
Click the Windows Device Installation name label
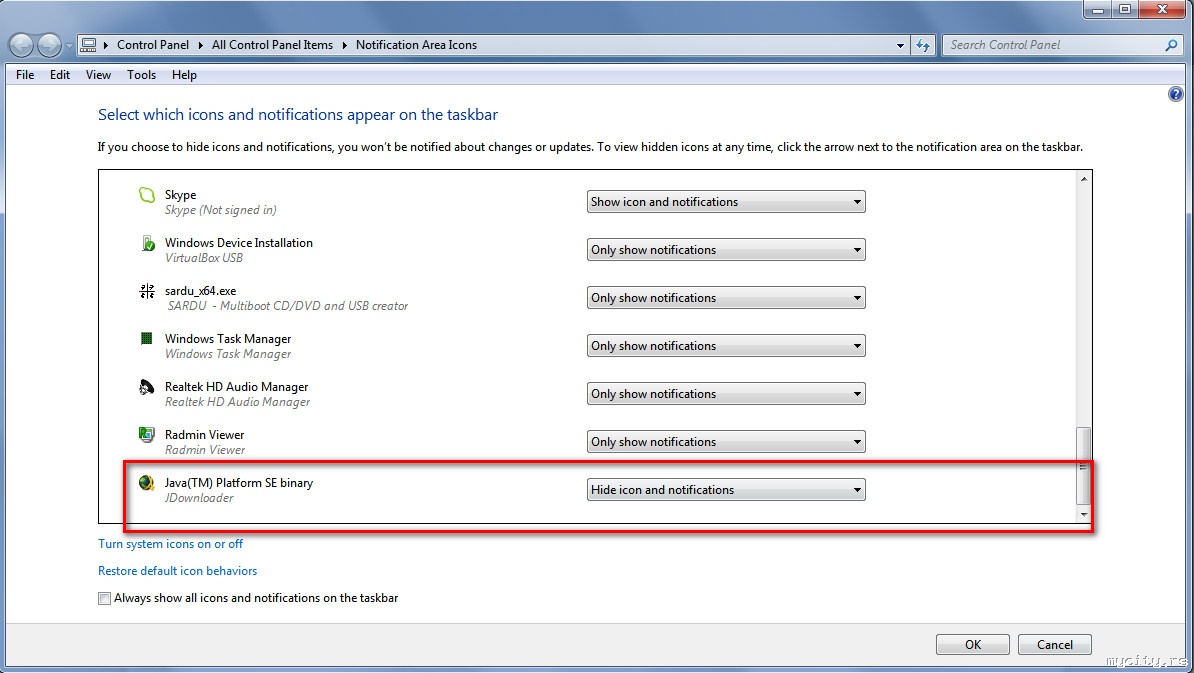(x=239, y=243)
